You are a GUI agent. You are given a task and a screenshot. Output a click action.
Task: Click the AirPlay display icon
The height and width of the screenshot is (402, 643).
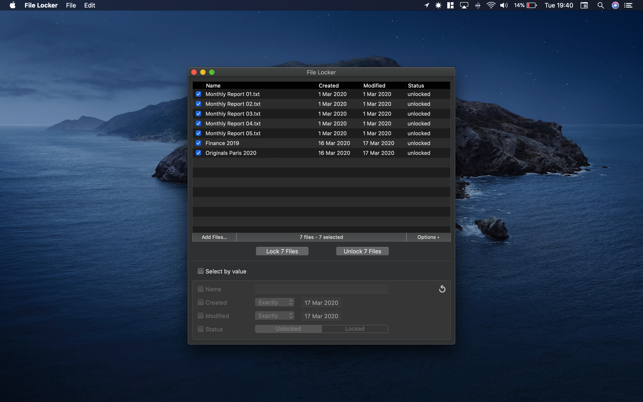pos(464,5)
